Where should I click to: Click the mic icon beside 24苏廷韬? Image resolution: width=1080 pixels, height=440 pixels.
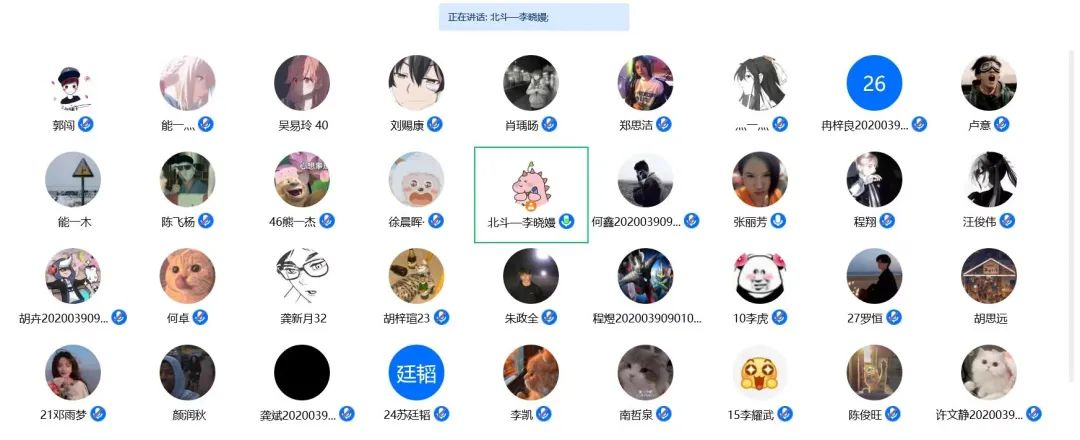(x=442, y=414)
